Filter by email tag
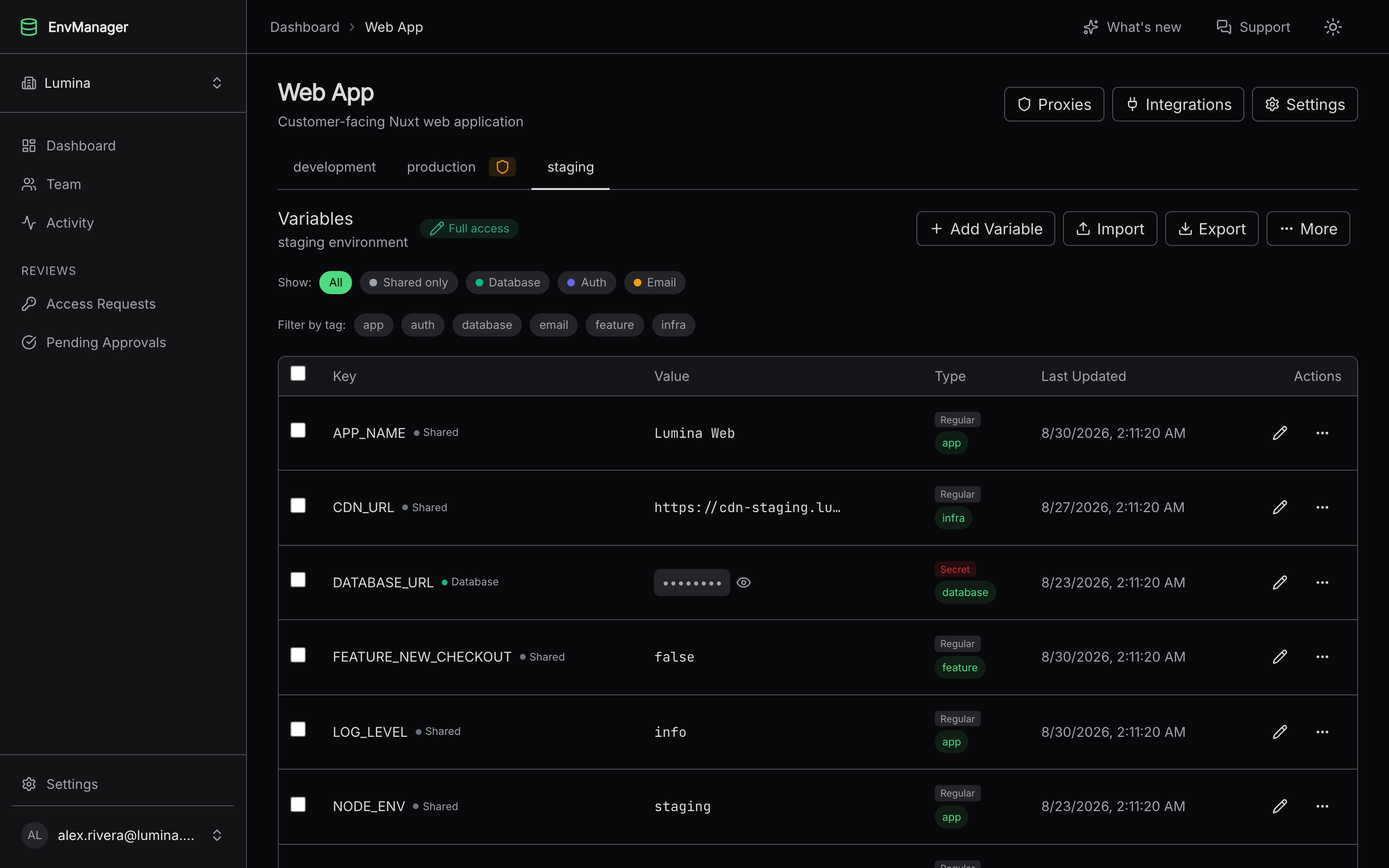1389x868 pixels. [553, 325]
